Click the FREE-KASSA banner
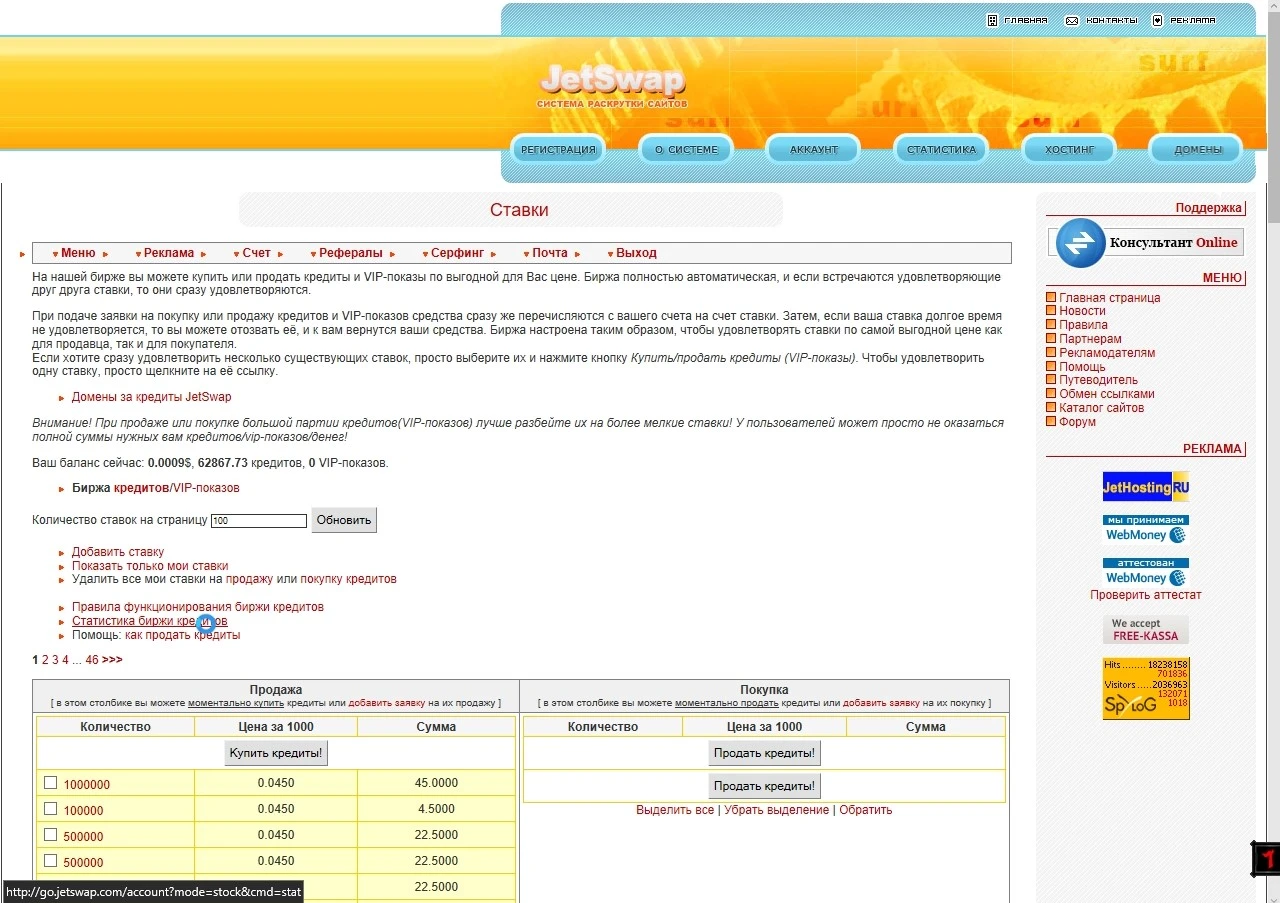 (x=1145, y=629)
